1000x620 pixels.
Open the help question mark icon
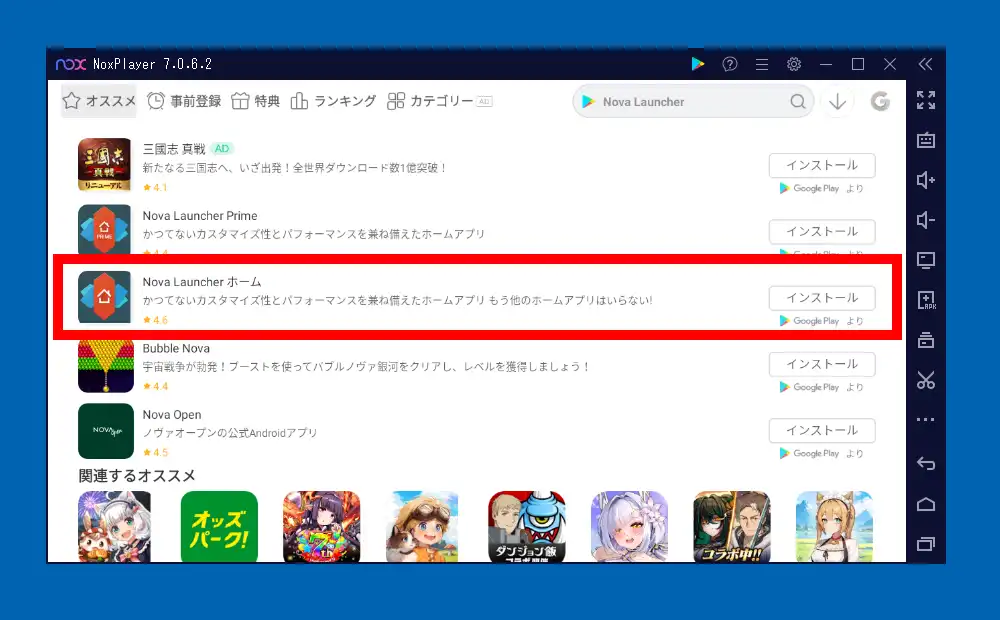click(730, 64)
